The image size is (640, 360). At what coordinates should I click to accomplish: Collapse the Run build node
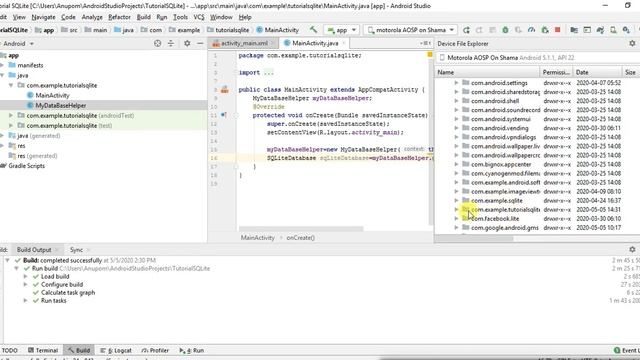pyautogui.click(x=16, y=268)
